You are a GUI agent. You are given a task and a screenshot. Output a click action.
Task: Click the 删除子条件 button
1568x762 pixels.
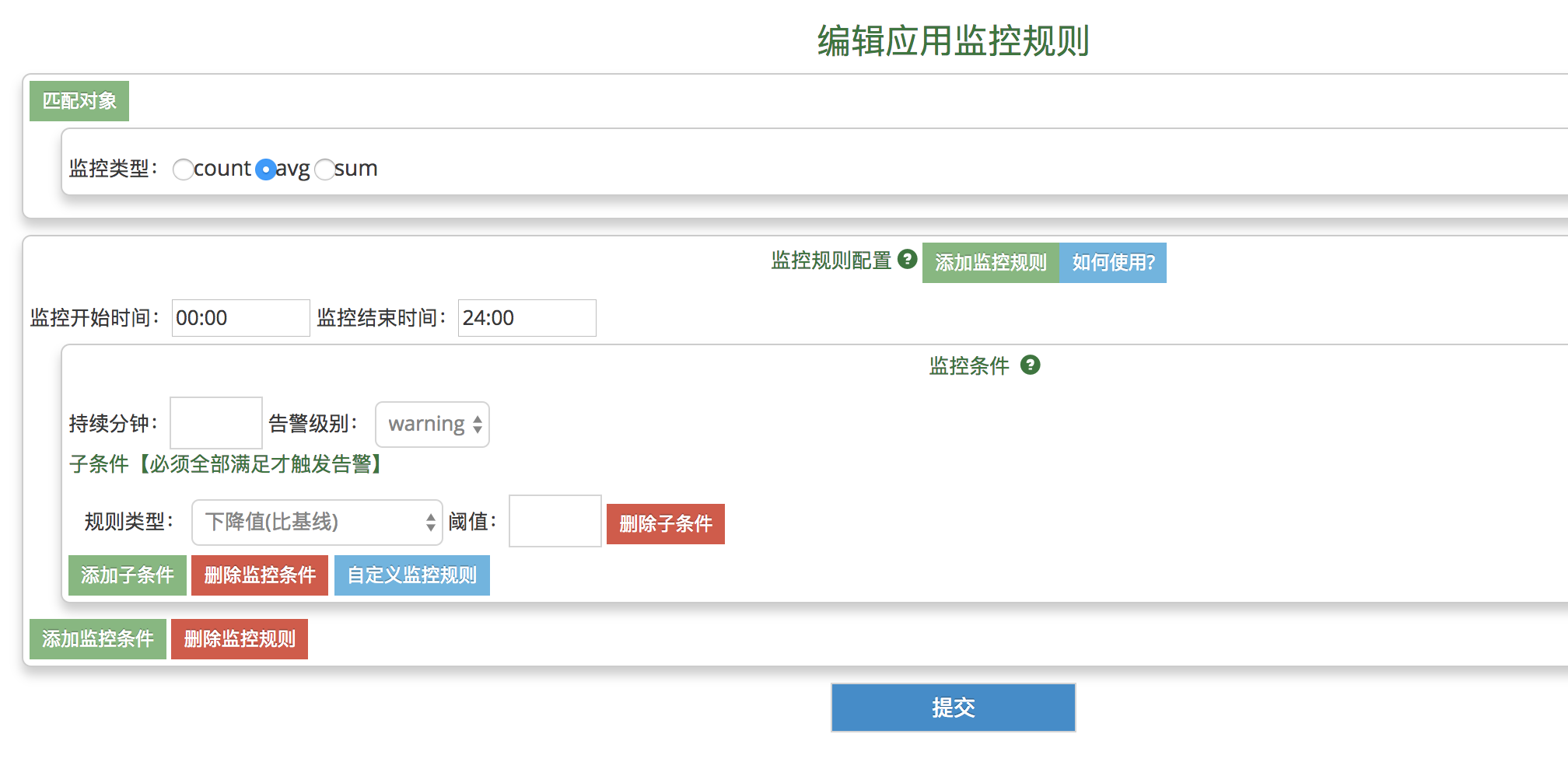click(x=665, y=524)
